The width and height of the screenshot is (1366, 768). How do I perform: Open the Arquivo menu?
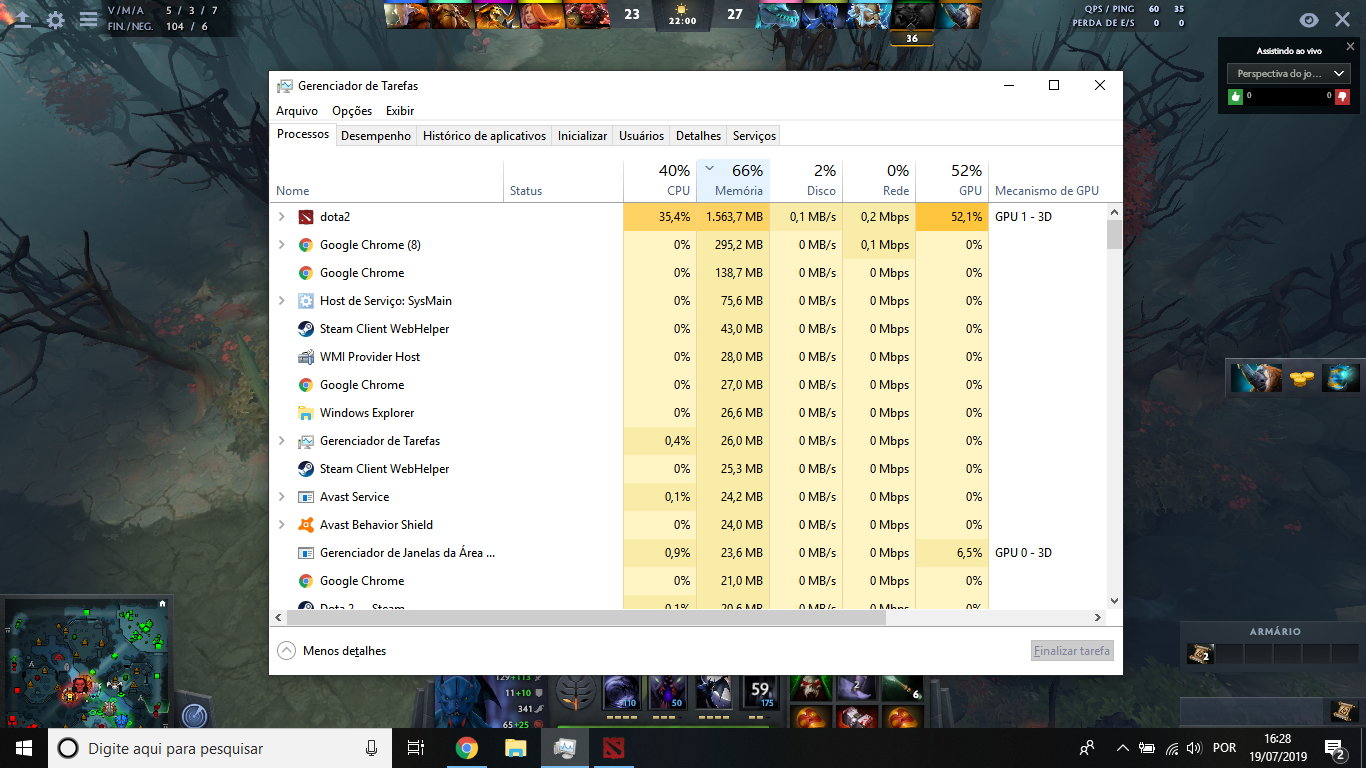click(297, 111)
